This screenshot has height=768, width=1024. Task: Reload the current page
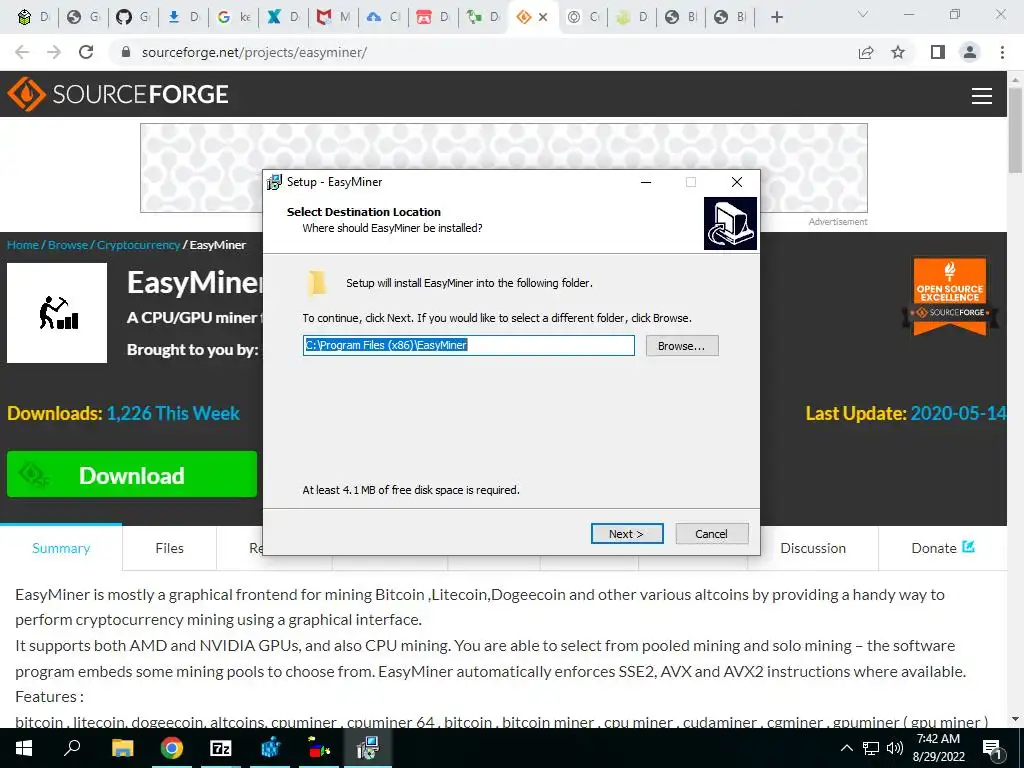click(x=86, y=52)
